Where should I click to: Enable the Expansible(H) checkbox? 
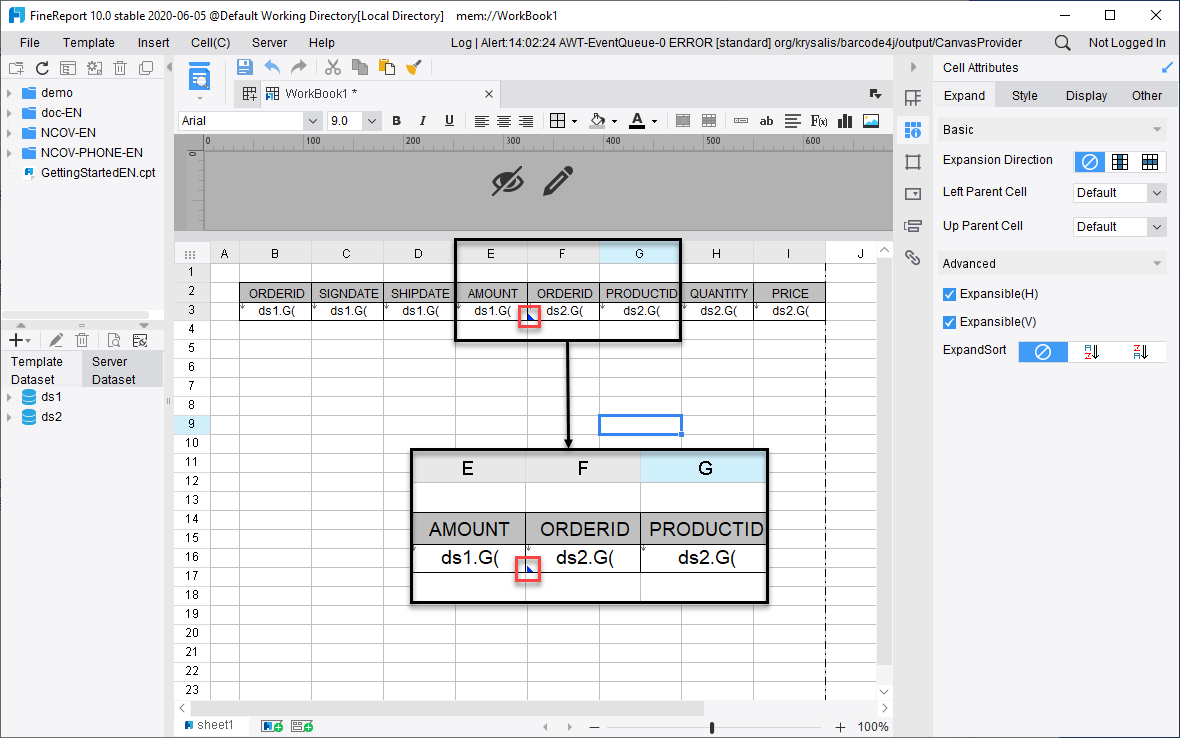[x=949, y=291]
